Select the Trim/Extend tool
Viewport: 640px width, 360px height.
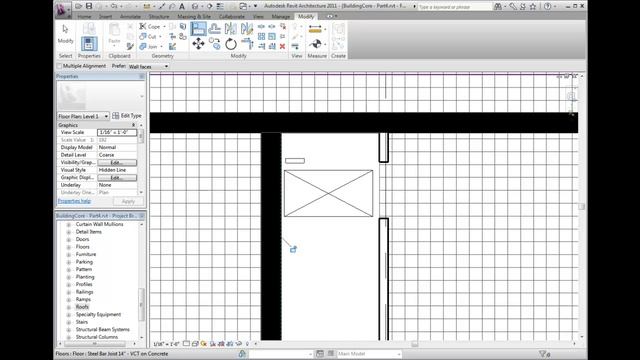[247, 43]
